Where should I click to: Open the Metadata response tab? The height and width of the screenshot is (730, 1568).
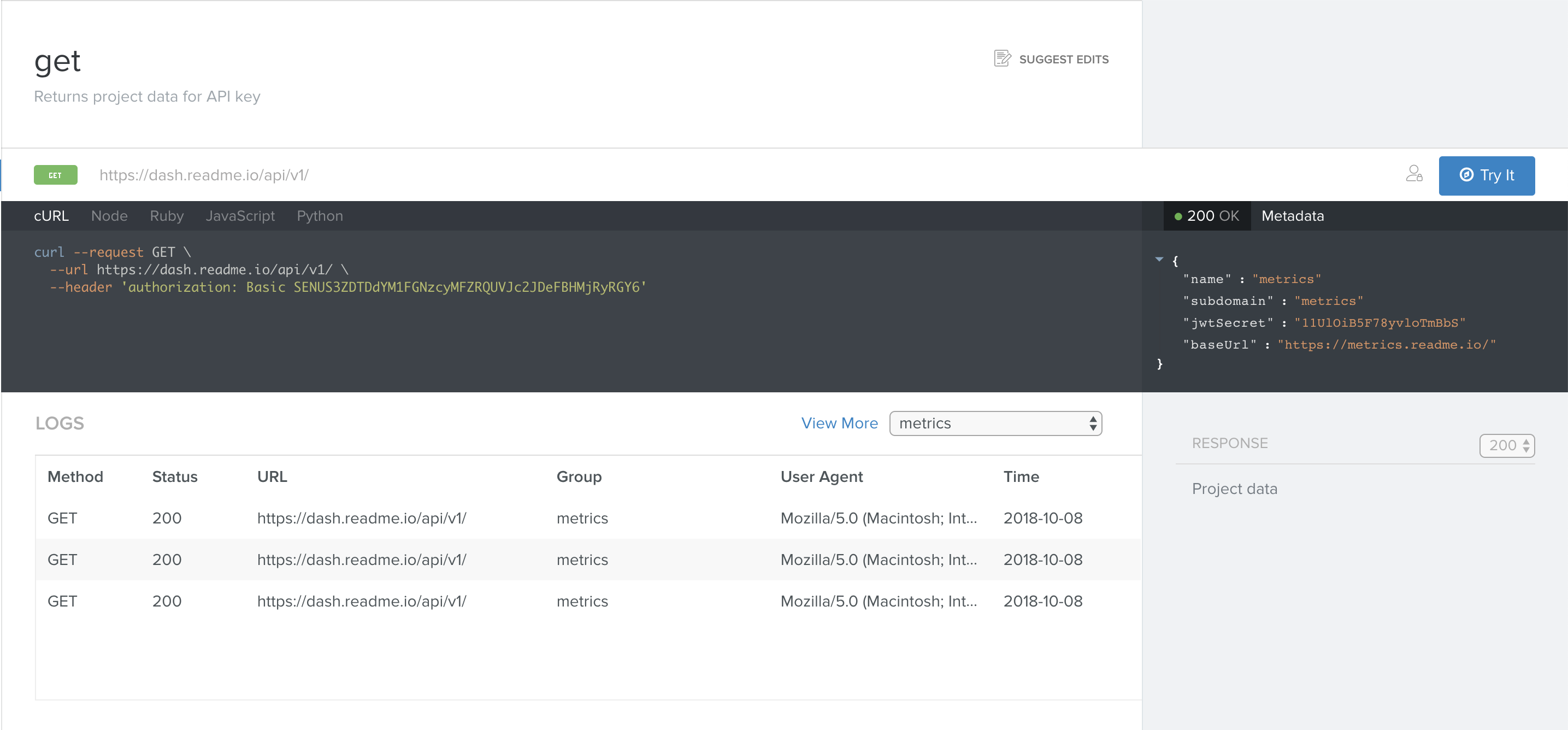(x=1292, y=216)
